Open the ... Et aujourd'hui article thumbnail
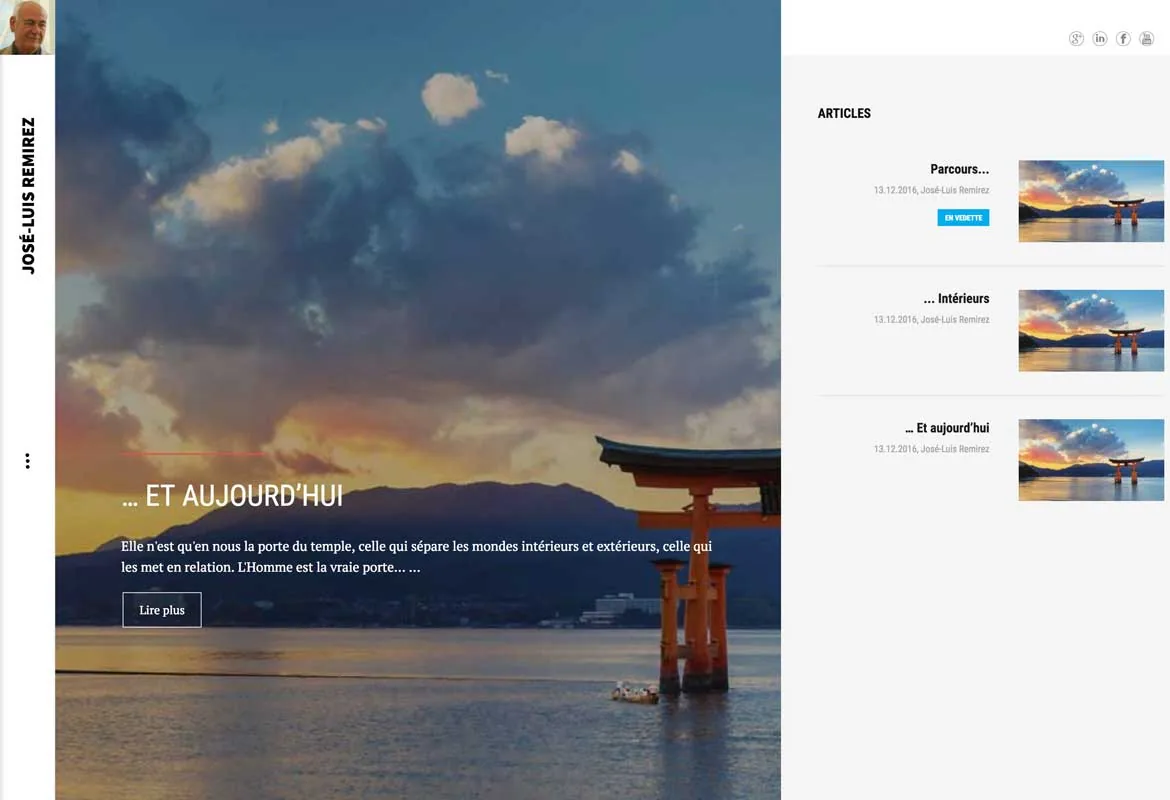The image size is (1170, 800). click(x=1091, y=460)
